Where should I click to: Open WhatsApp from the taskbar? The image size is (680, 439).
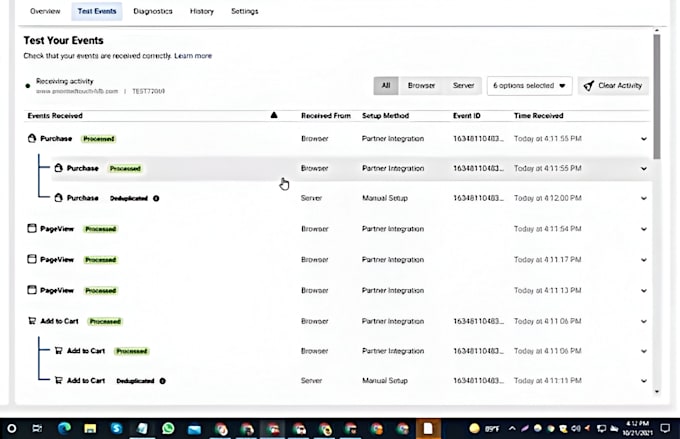click(168, 429)
